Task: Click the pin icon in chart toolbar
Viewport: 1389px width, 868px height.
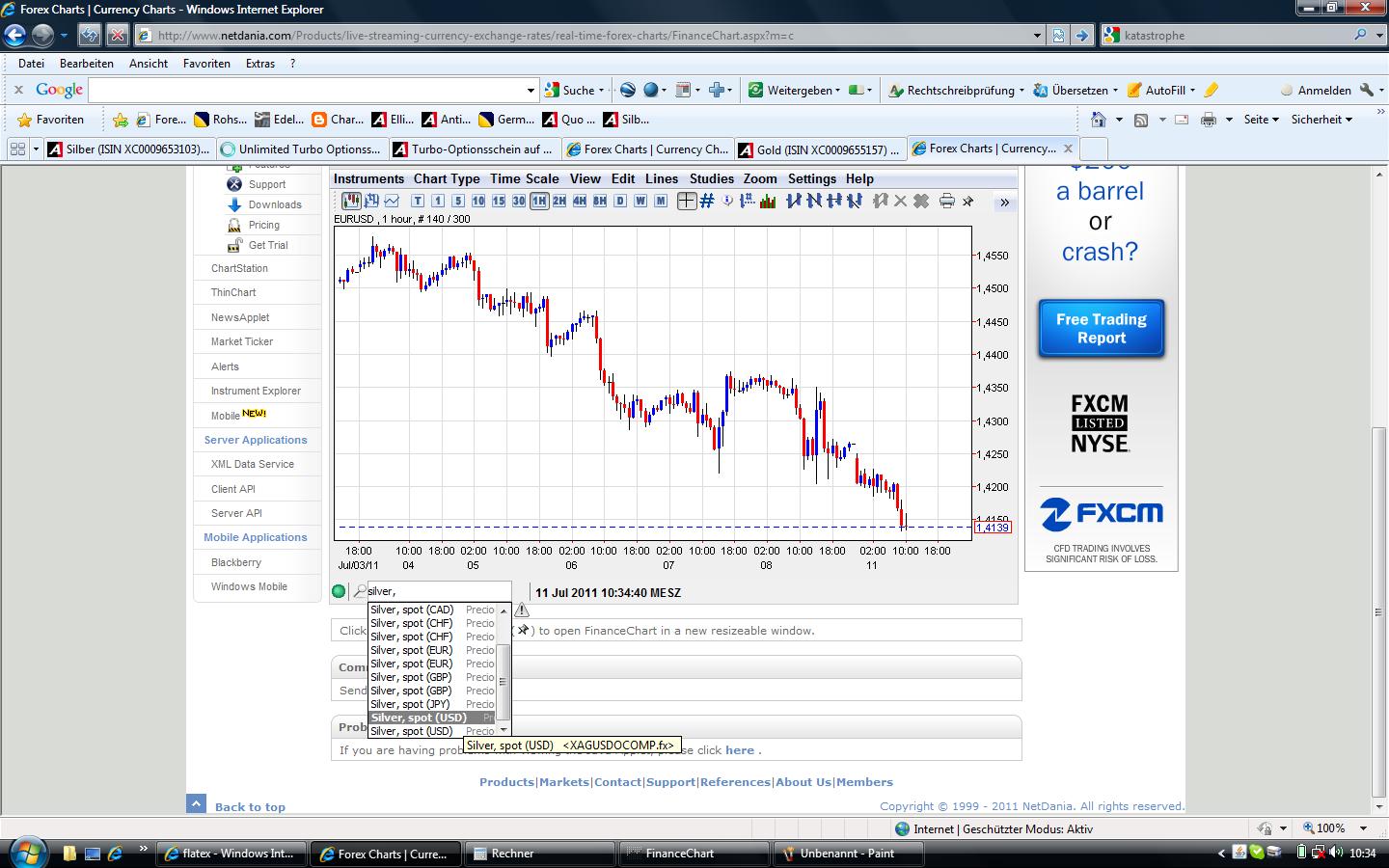Action: click(968, 201)
